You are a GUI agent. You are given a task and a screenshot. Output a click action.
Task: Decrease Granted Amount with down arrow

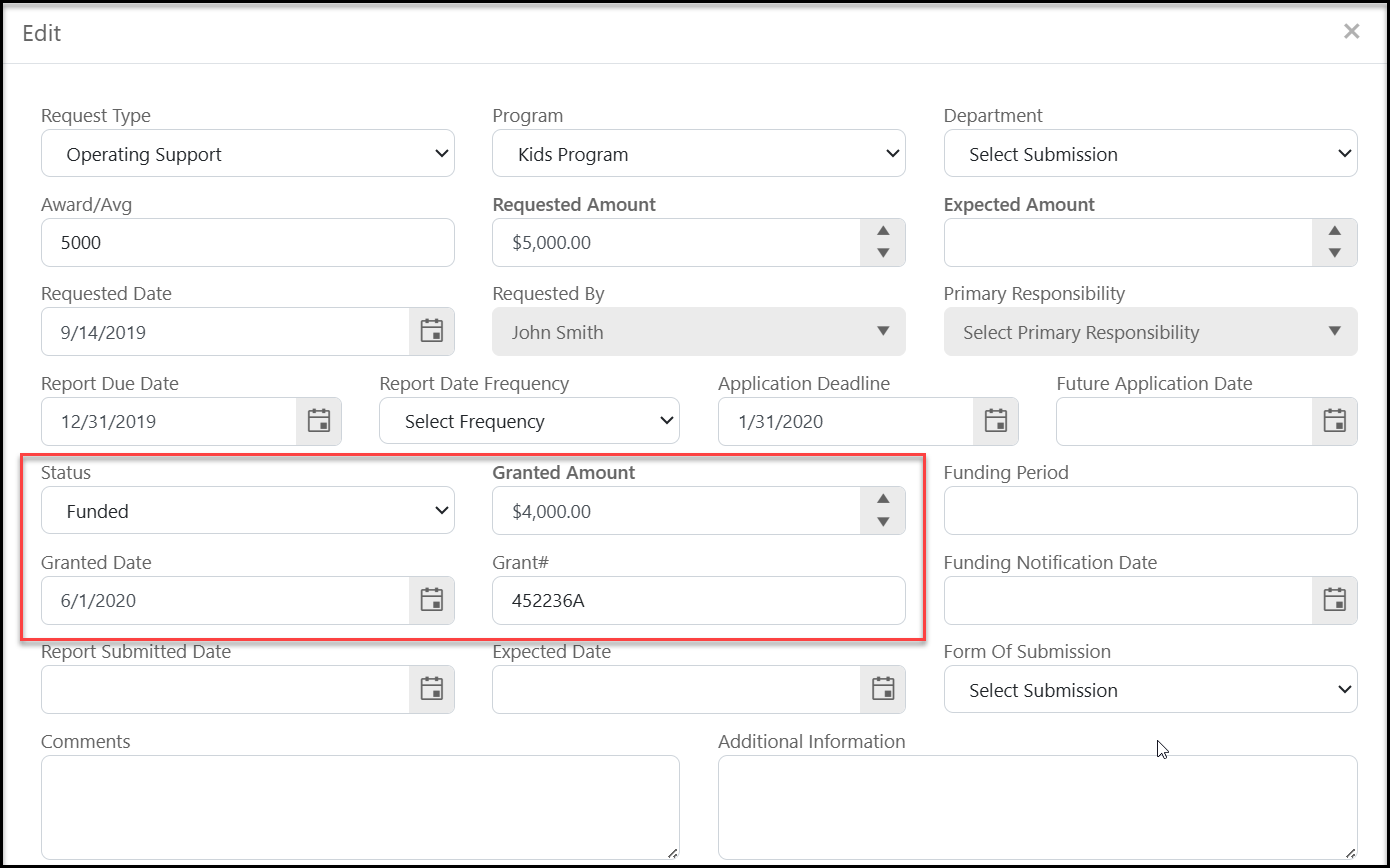[x=883, y=522]
